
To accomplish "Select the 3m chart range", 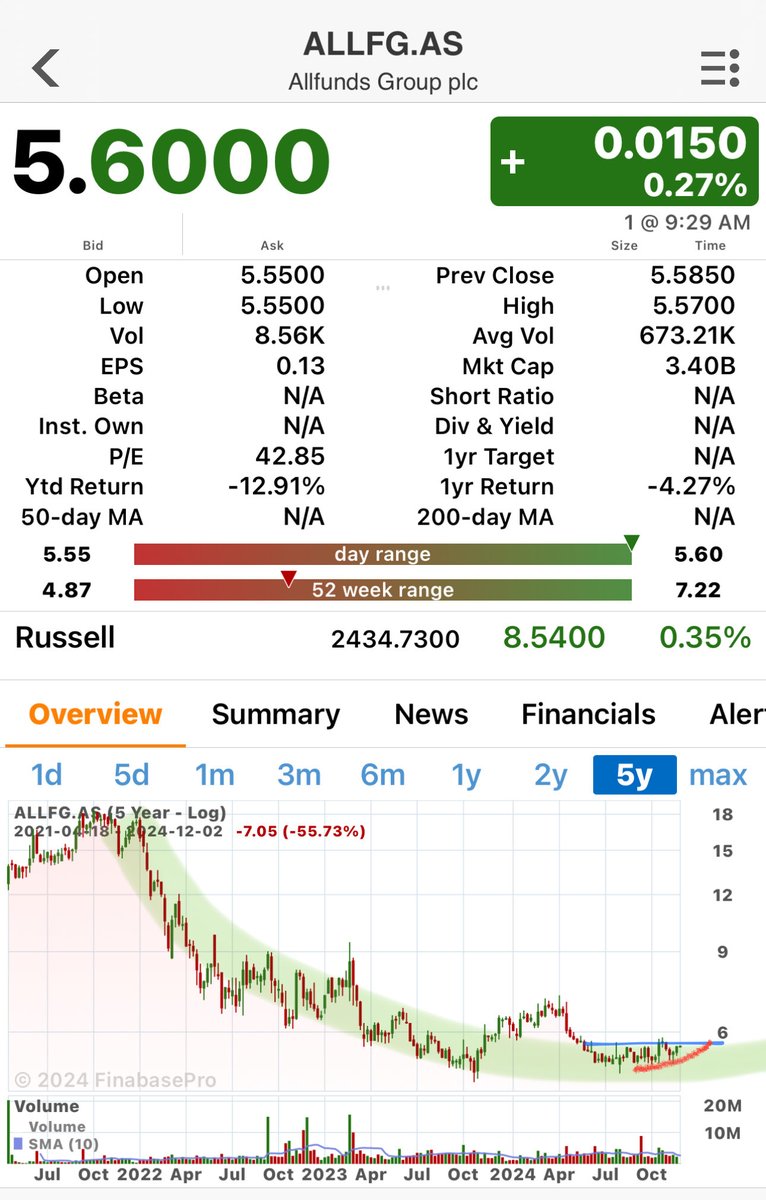I will click(x=299, y=775).
